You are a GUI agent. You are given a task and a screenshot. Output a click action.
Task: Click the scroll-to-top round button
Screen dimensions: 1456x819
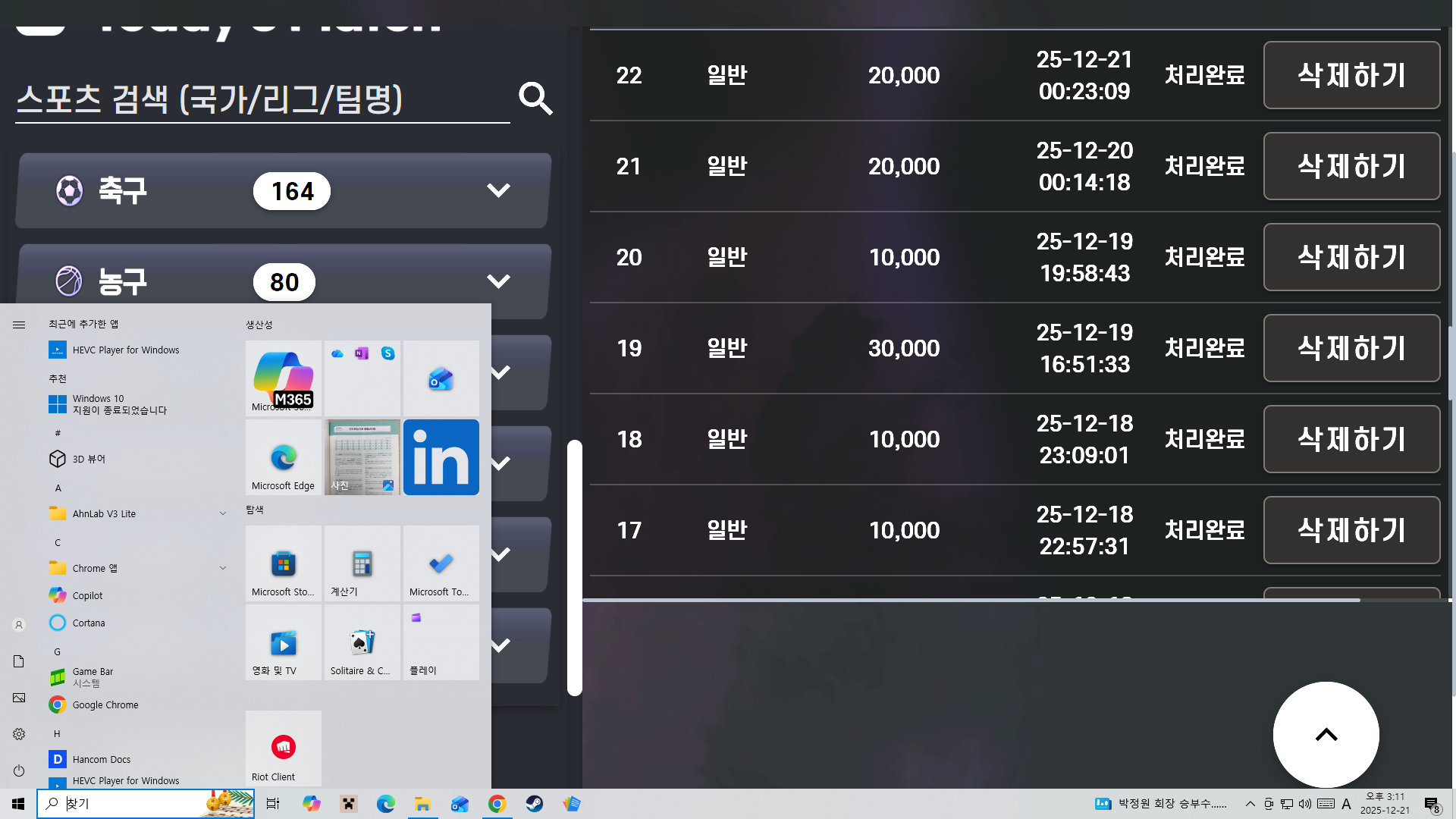[x=1326, y=734]
